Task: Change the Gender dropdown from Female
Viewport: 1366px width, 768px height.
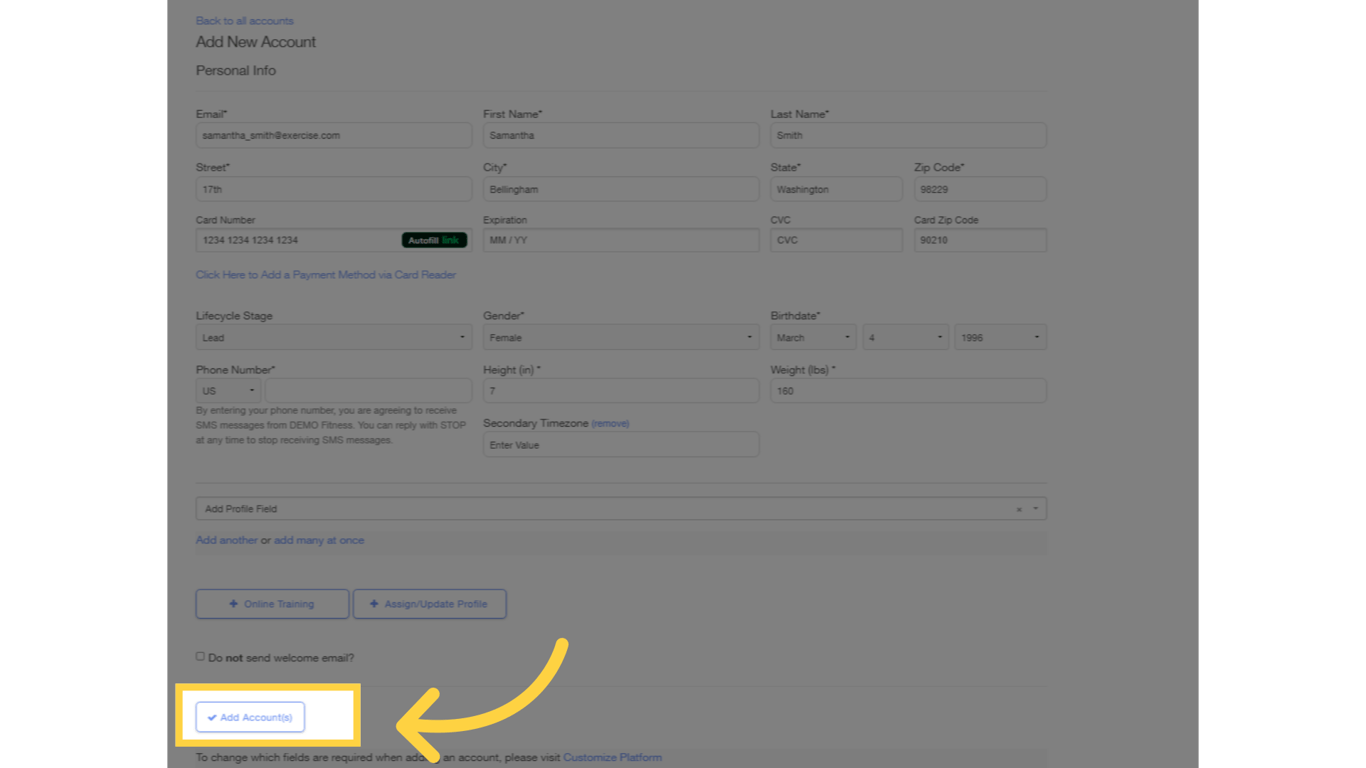Action: (x=620, y=337)
